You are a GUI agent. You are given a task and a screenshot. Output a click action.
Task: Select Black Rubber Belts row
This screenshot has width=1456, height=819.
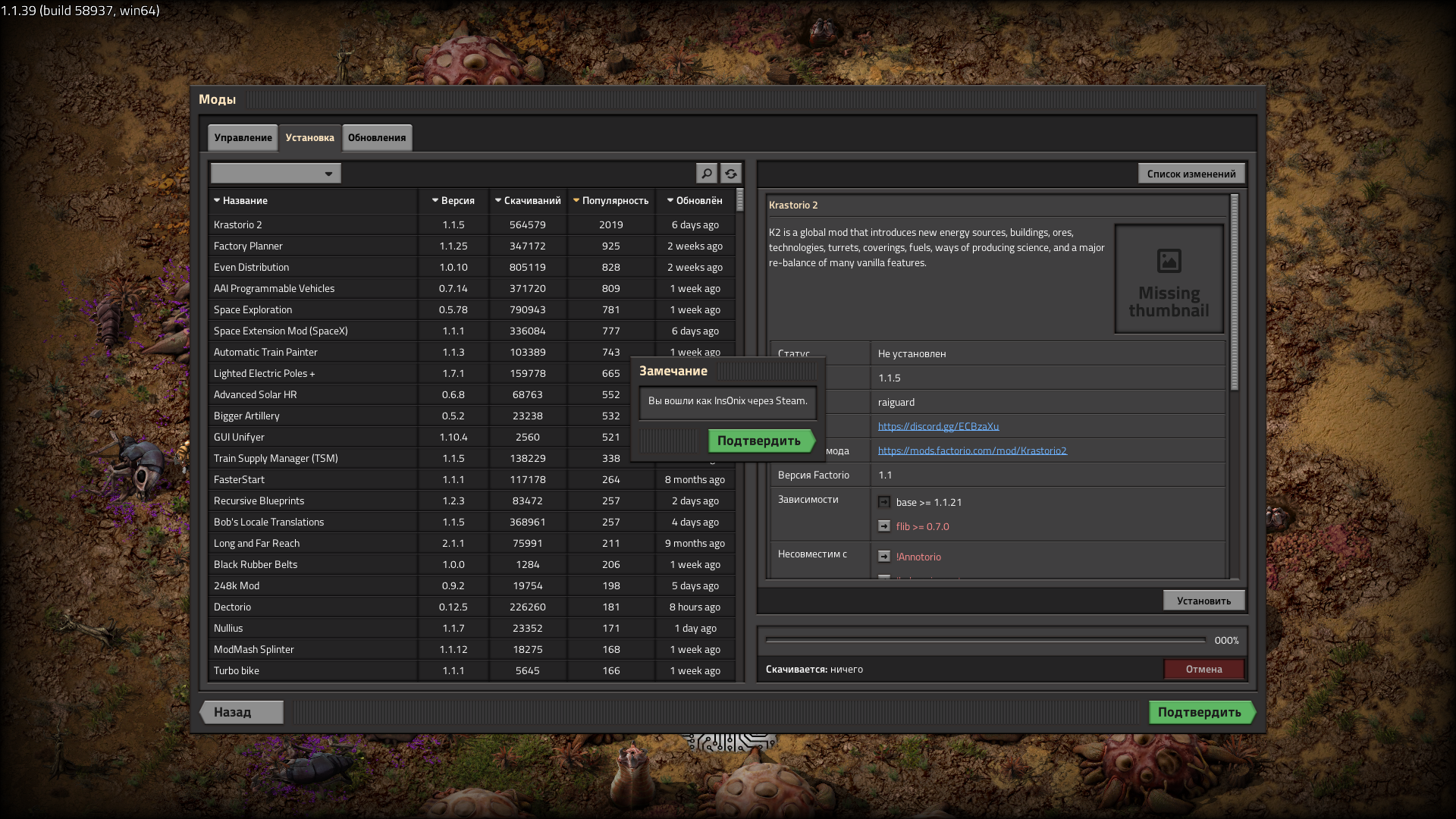pyautogui.click(x=472, y=564)
